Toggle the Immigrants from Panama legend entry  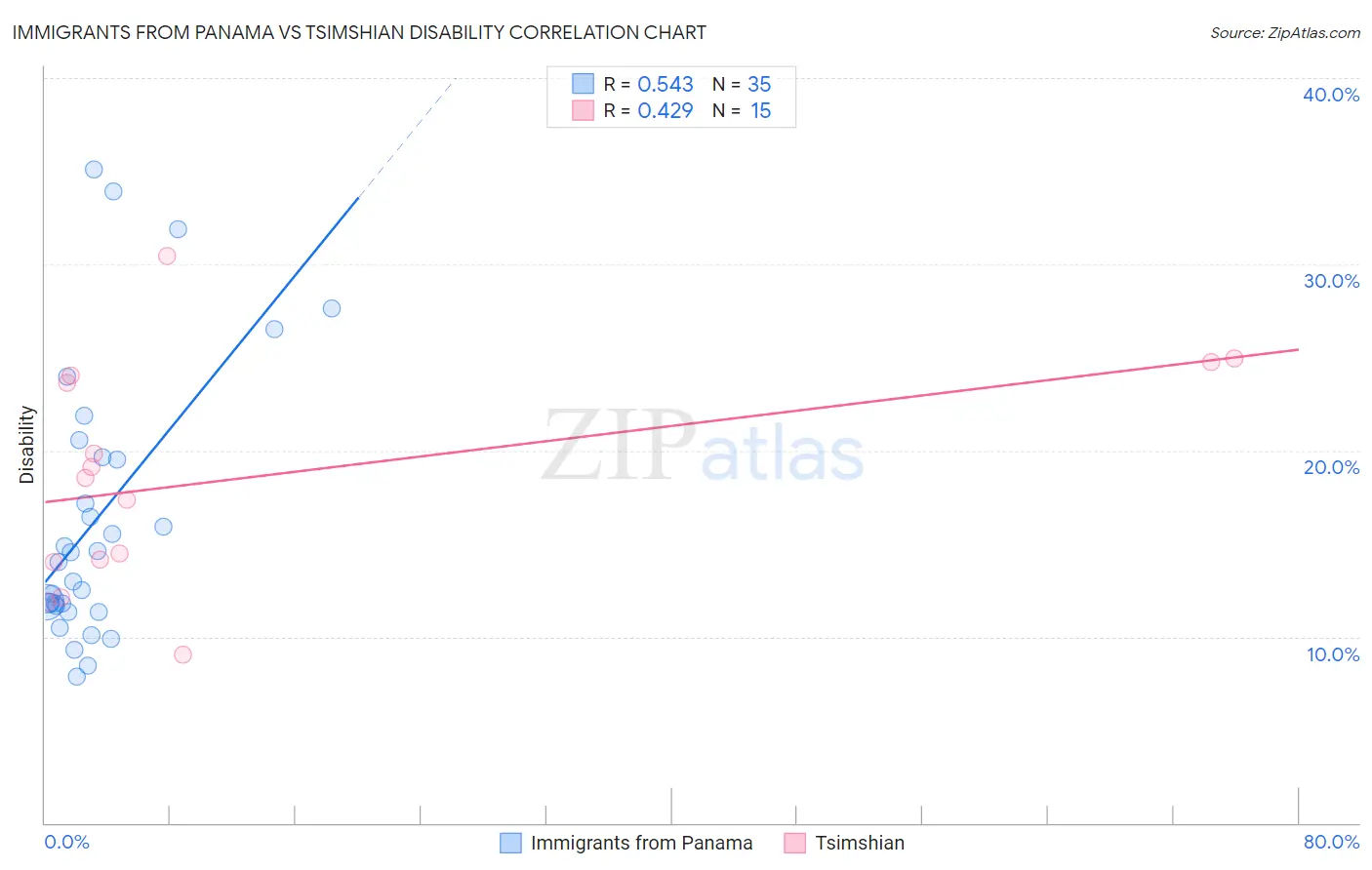(626, 843)
